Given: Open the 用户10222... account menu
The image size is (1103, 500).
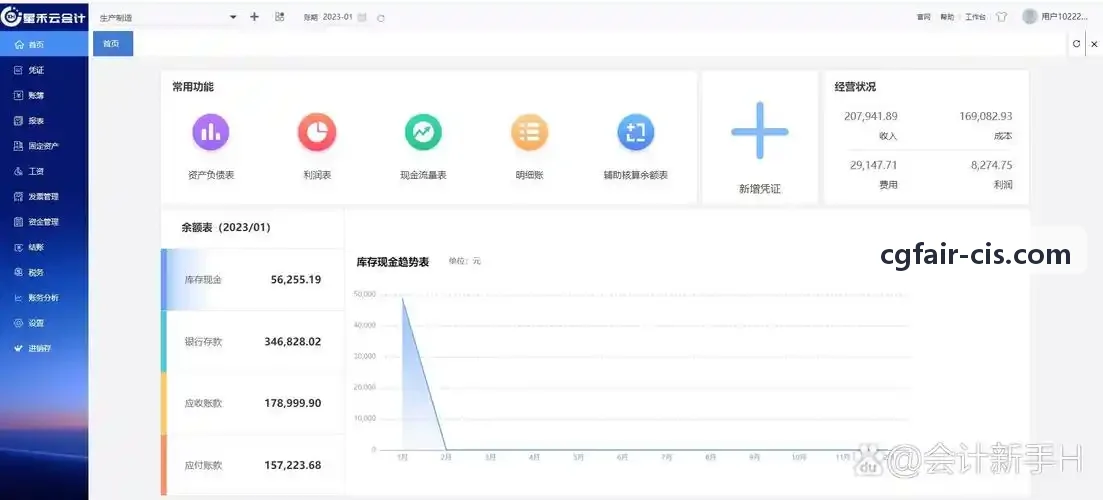Looking at the screenshot, I should pyautogui.click(x=1064, y=17).
